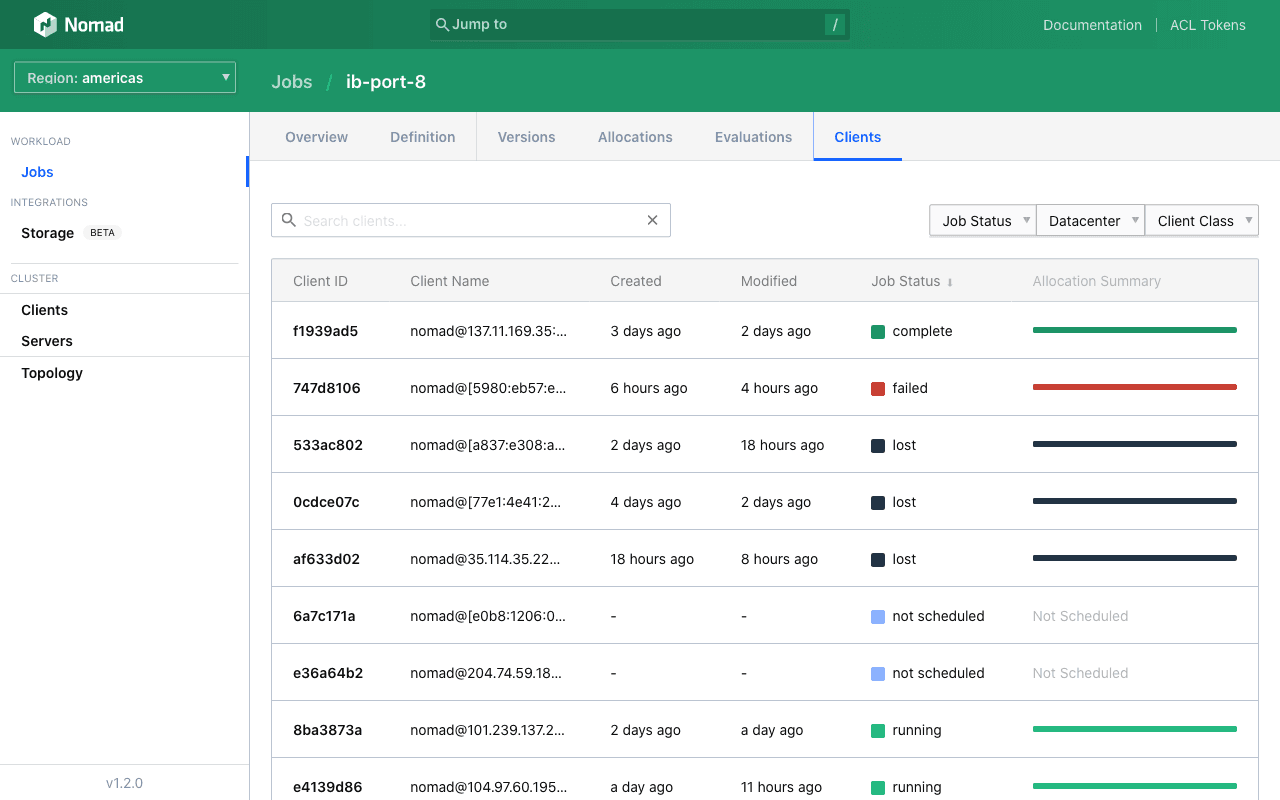Click the allocation summary bar for client f1939ad5
This screenshot has height=800, width=1280.
tap(1134, 329)
